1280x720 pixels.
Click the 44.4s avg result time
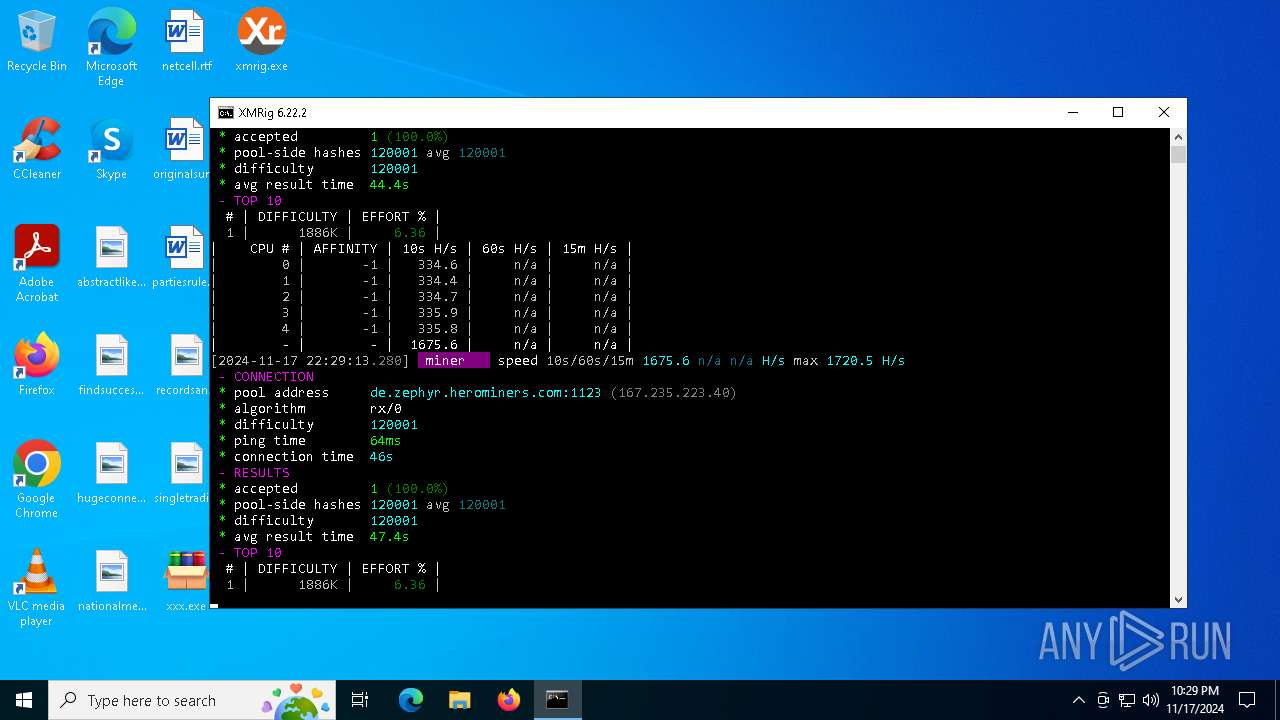pyautogui.click(x=389, y=185)
